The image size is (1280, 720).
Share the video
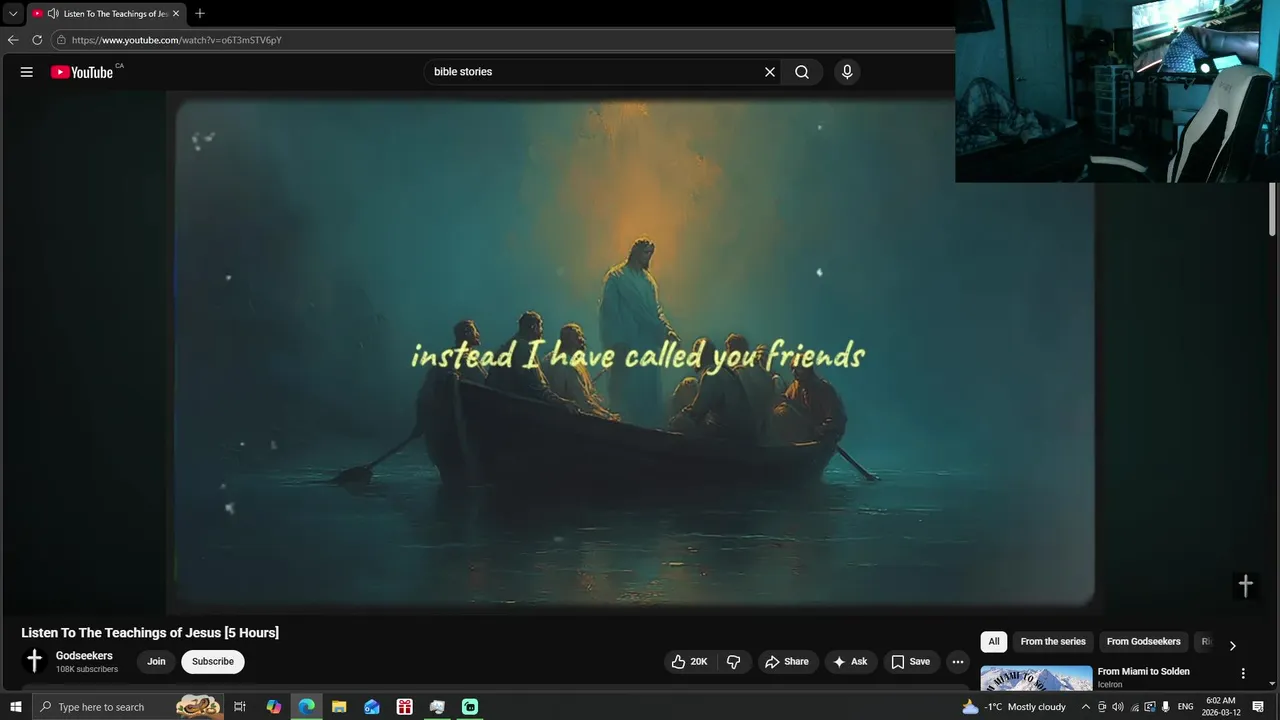coord(787,662)
